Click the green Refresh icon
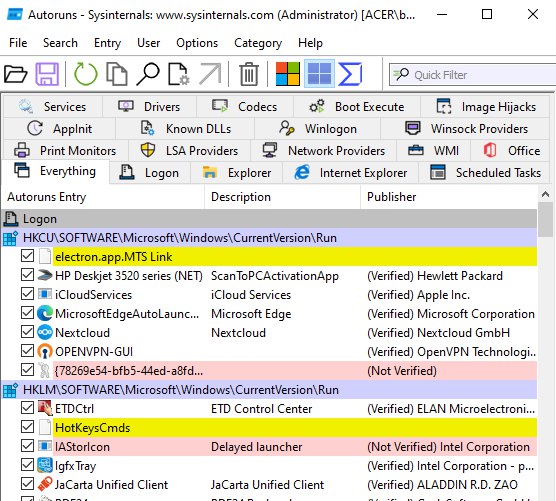The image size is (556, 501). [x=85, y=74]
